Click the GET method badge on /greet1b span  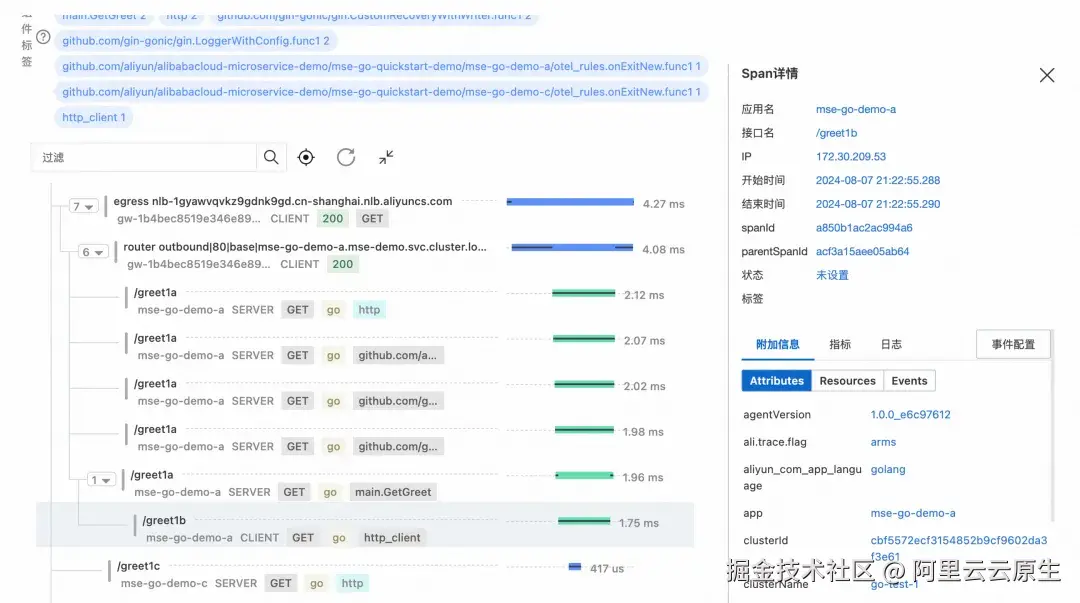[x=302, y=537]
